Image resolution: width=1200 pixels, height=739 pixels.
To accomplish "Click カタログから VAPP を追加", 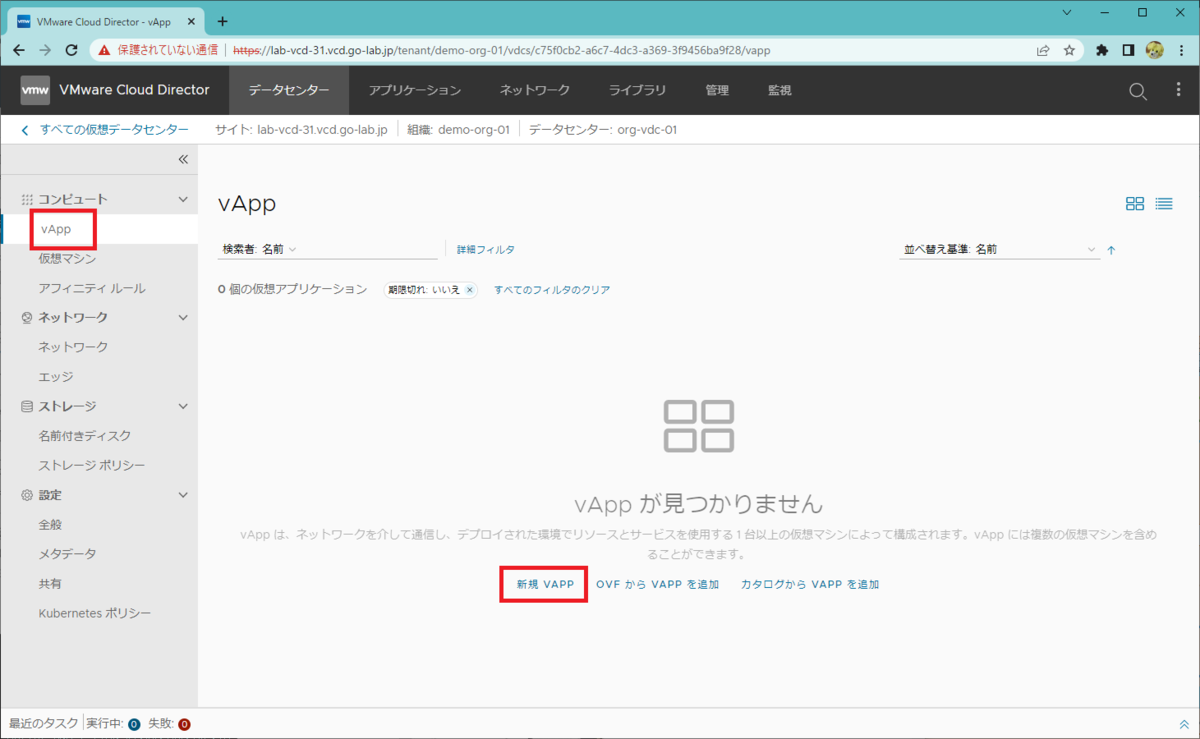I will coord(810,584).
